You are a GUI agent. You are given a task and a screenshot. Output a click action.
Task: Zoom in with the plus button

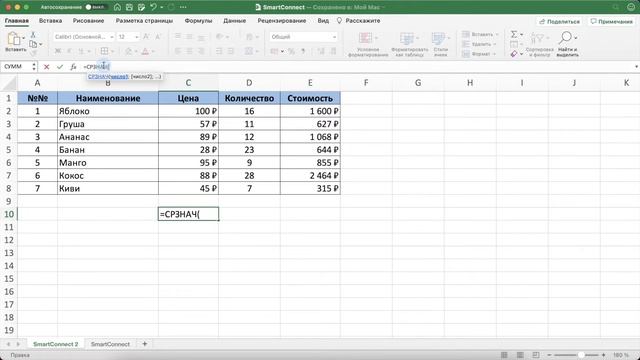pyautogui.click(x=603, y=355)
